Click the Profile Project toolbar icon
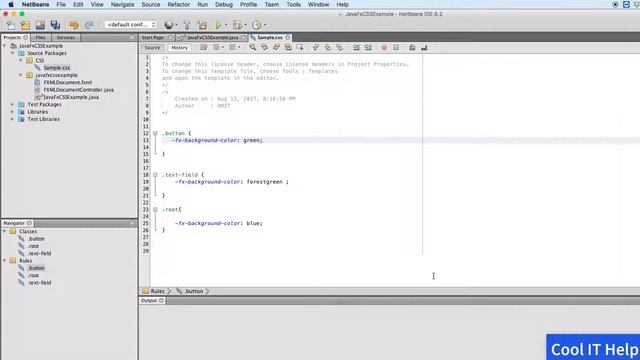Screen dimensions: 640x360 256,25
